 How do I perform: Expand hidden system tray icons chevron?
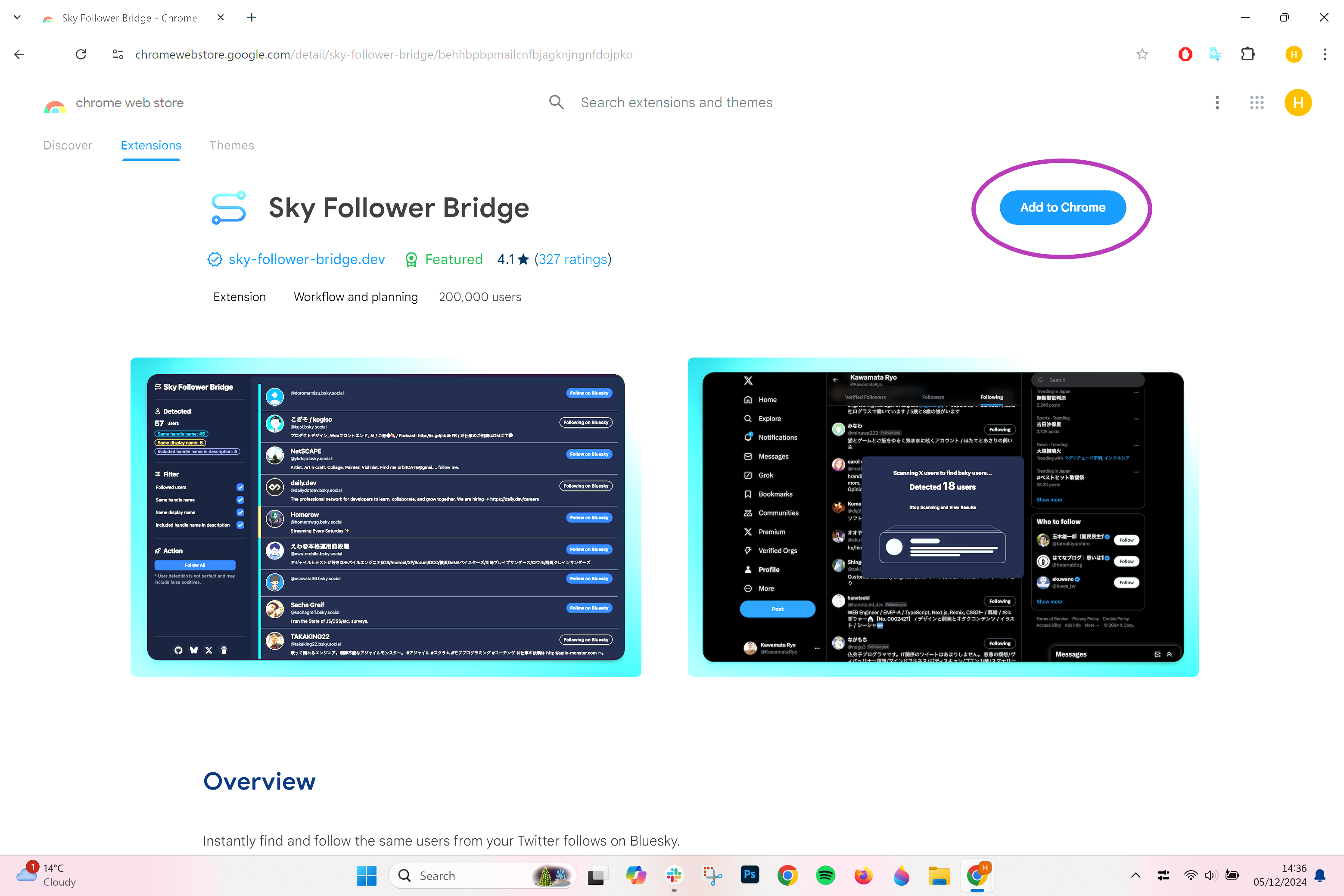click(1136, 875)
